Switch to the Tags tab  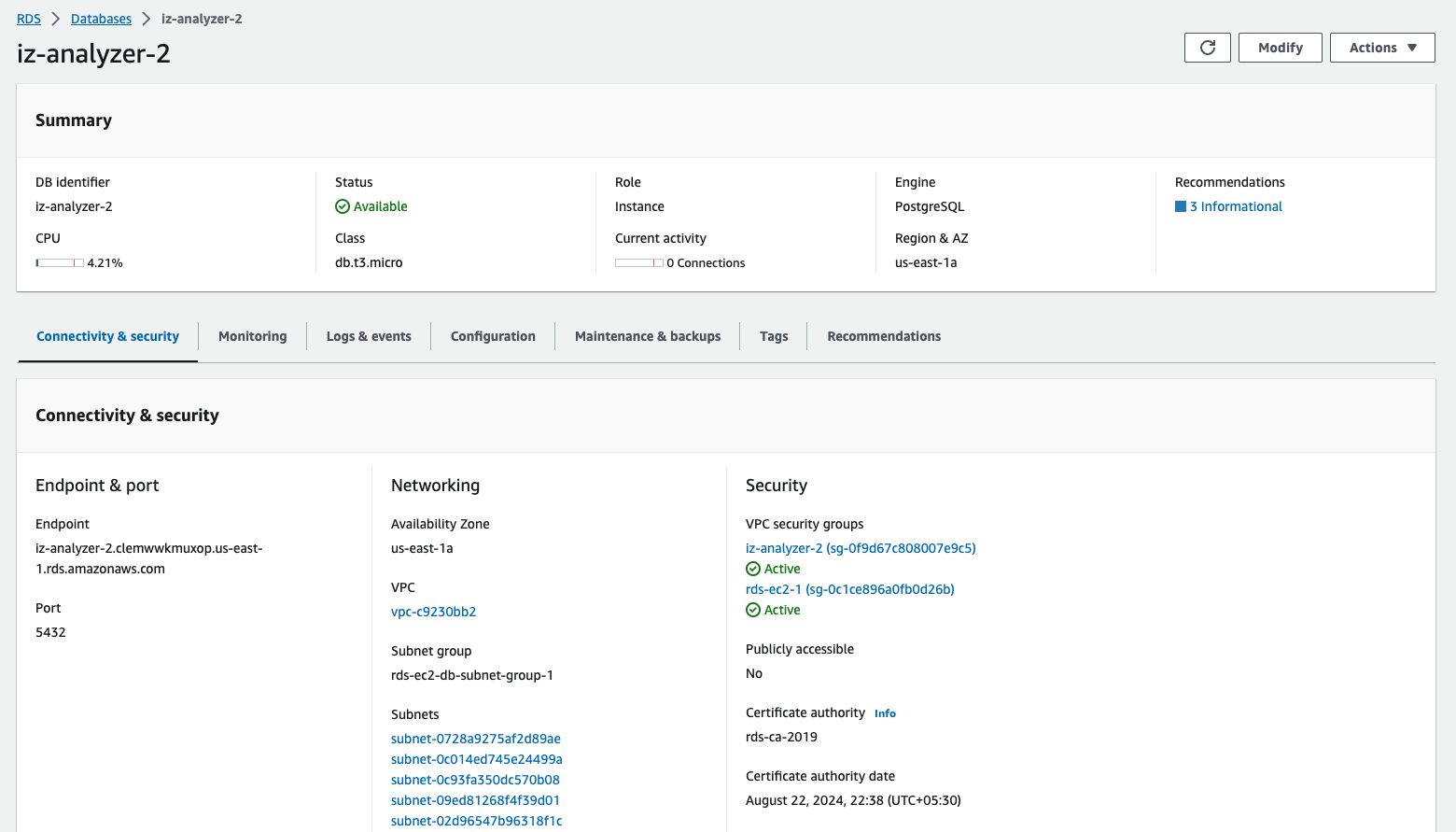[774, 336]
